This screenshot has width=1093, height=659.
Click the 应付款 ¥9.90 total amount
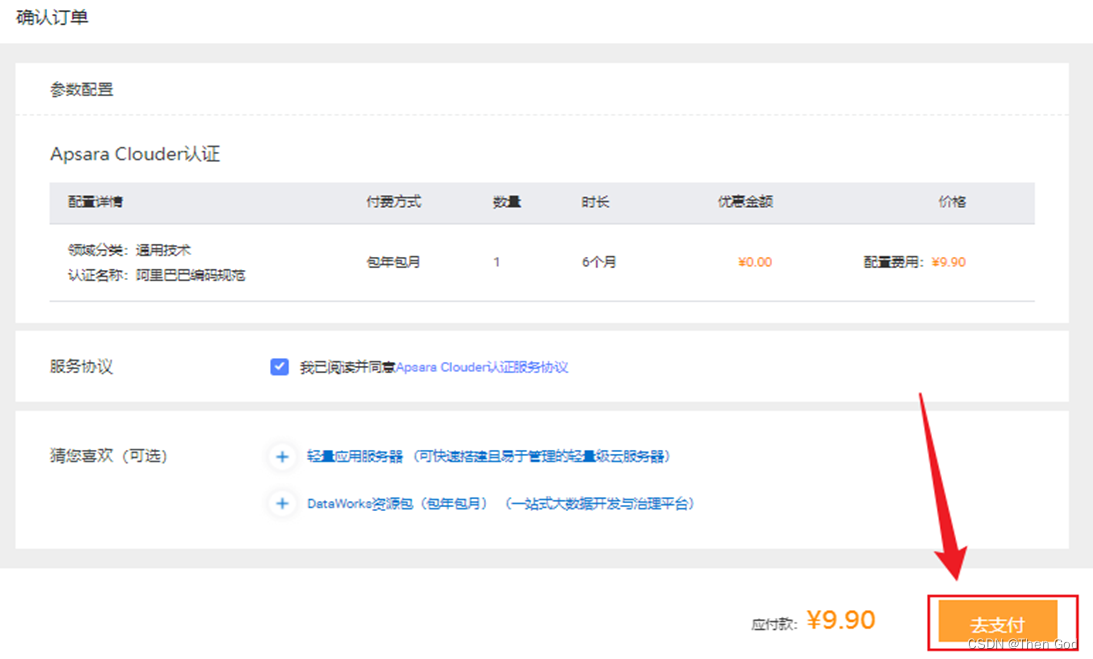point(840,621)
